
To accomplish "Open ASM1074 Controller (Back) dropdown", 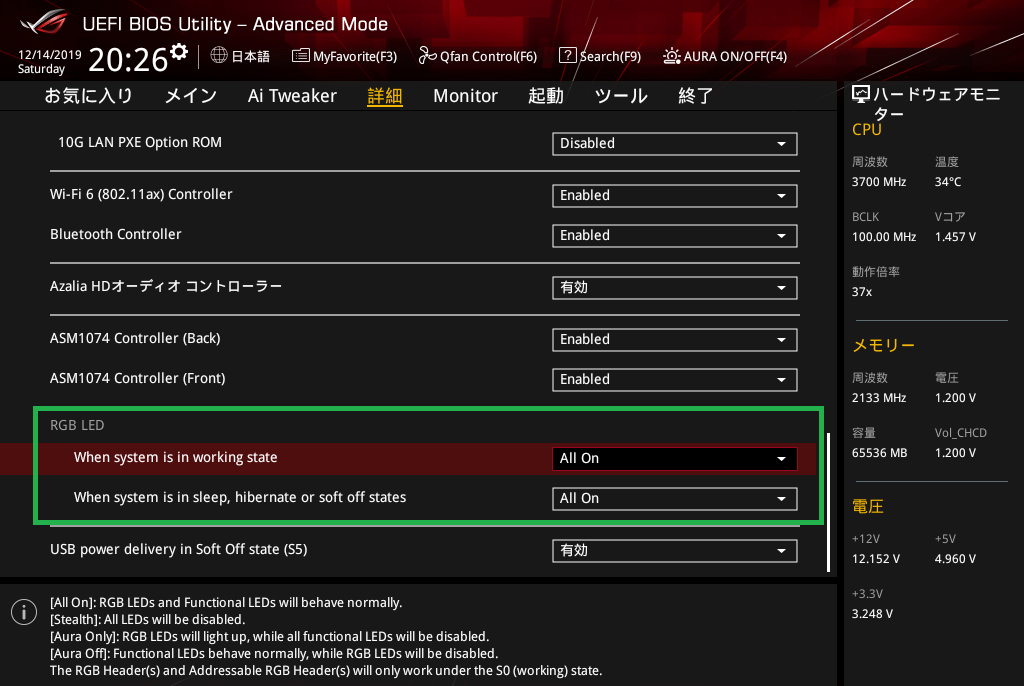I will pos(675,340).
